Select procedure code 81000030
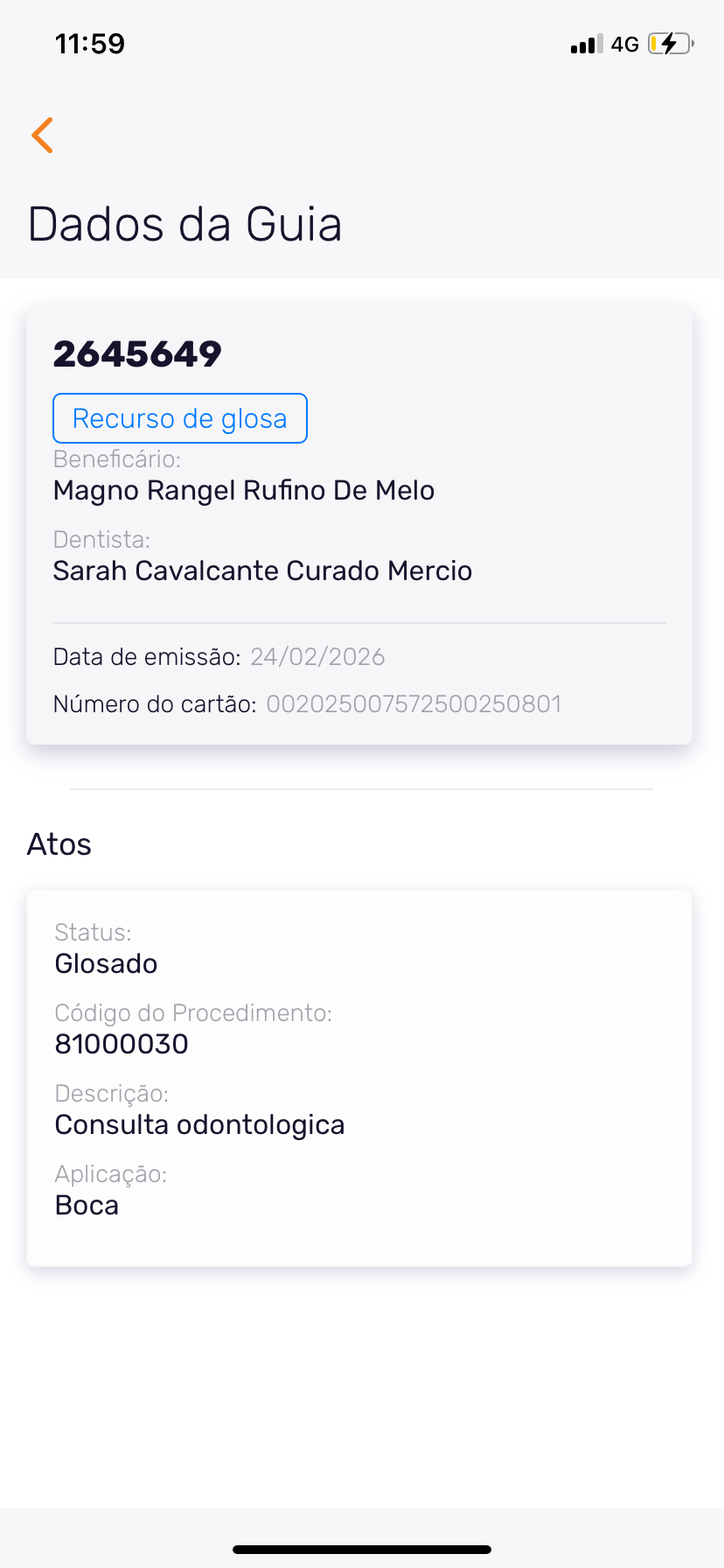This screenshot has width=724, height=1568. coord(122,1044)
